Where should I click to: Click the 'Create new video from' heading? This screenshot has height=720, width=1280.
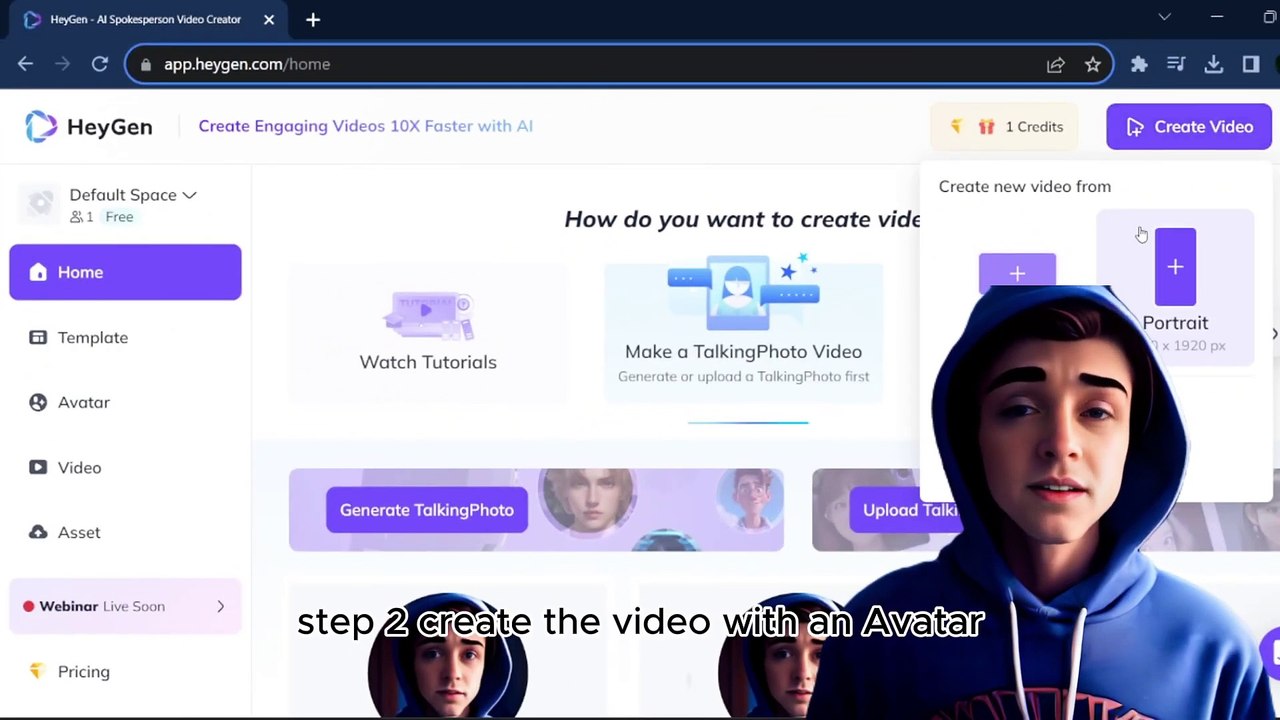[x=1025, y=186]
